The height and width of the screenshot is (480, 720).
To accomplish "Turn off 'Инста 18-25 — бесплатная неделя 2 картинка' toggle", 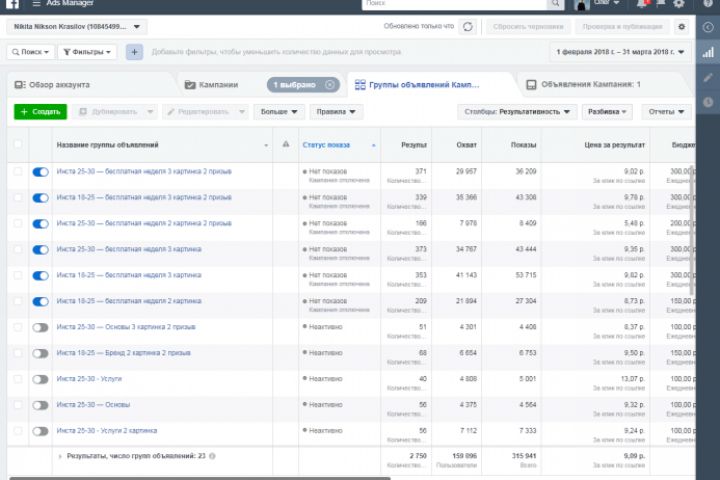I will pos(40,302).
